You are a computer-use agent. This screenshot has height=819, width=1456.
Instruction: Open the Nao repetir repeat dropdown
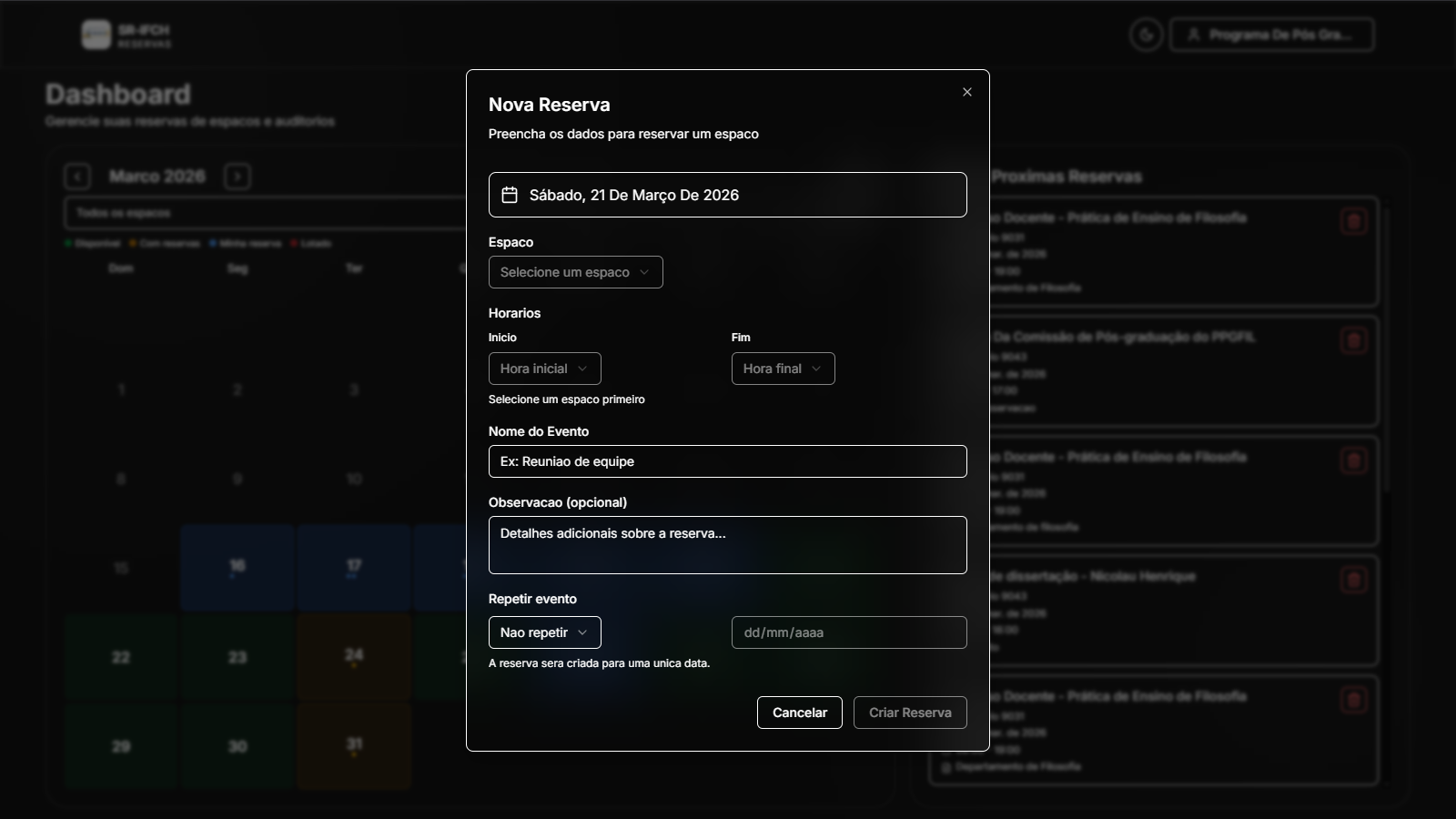pos(544,632)
